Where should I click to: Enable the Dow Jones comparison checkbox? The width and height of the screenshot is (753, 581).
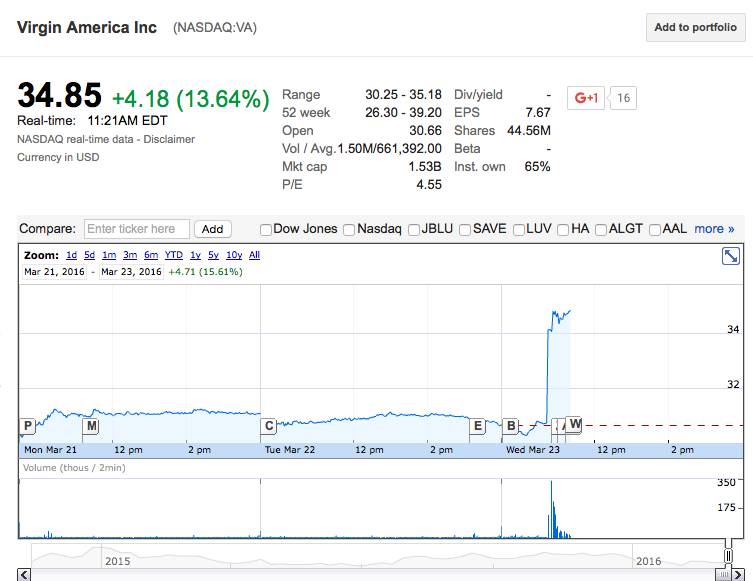(266, 229)
